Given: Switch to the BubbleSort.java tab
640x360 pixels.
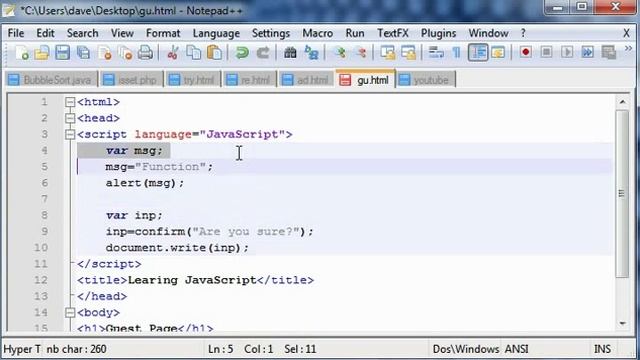Looking at the screenshot, I should (x=51, y=80).
